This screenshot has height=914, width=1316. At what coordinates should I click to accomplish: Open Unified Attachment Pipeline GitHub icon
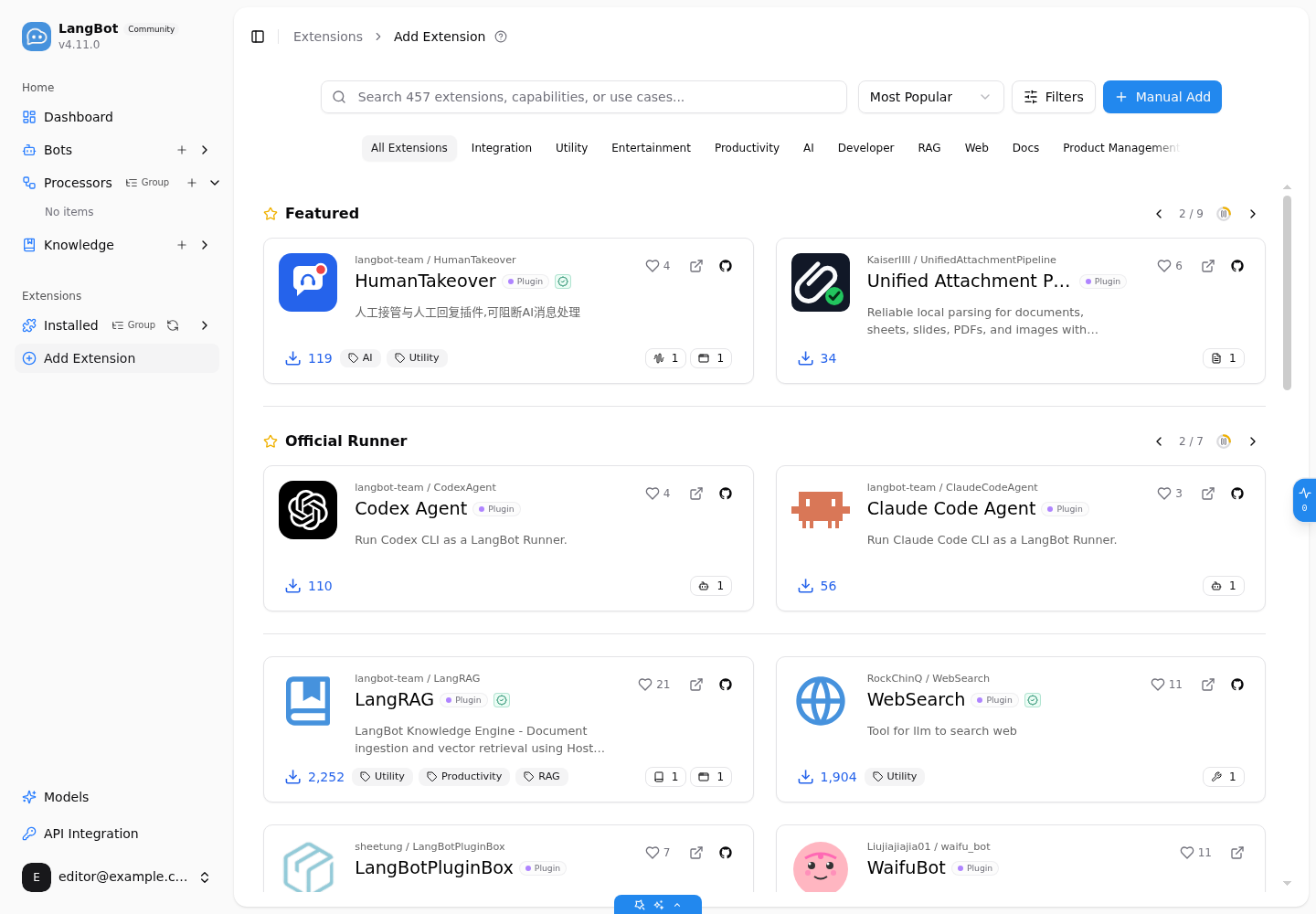(1237, 266)
